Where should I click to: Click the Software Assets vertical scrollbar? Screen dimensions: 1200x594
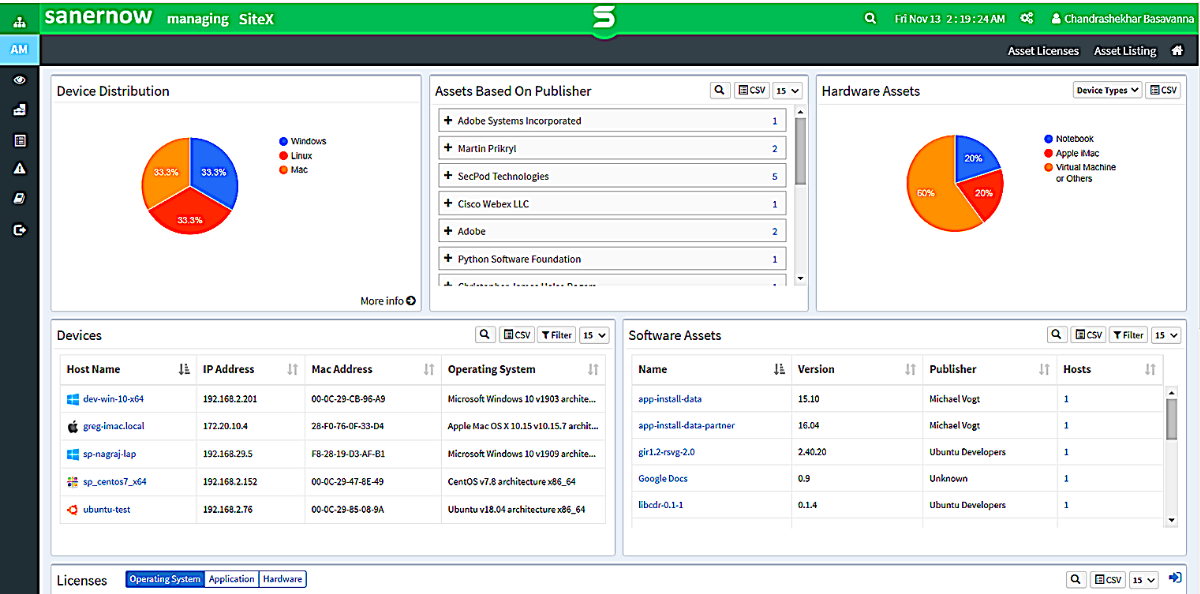(x=1171, y=455)
